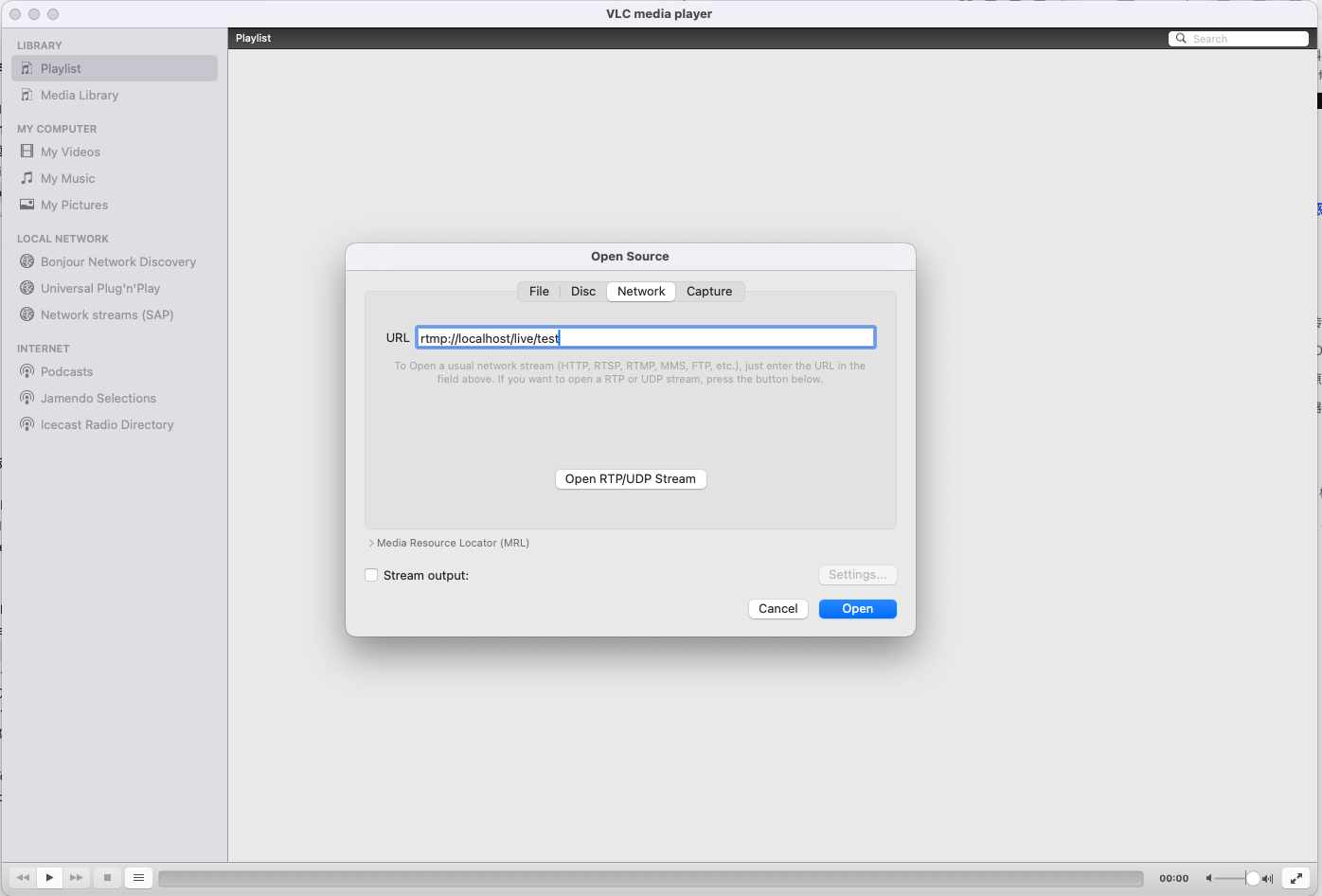Select the Icecast Radio Directory
This screenshot has height=896, width=1322.
point(106,424)
